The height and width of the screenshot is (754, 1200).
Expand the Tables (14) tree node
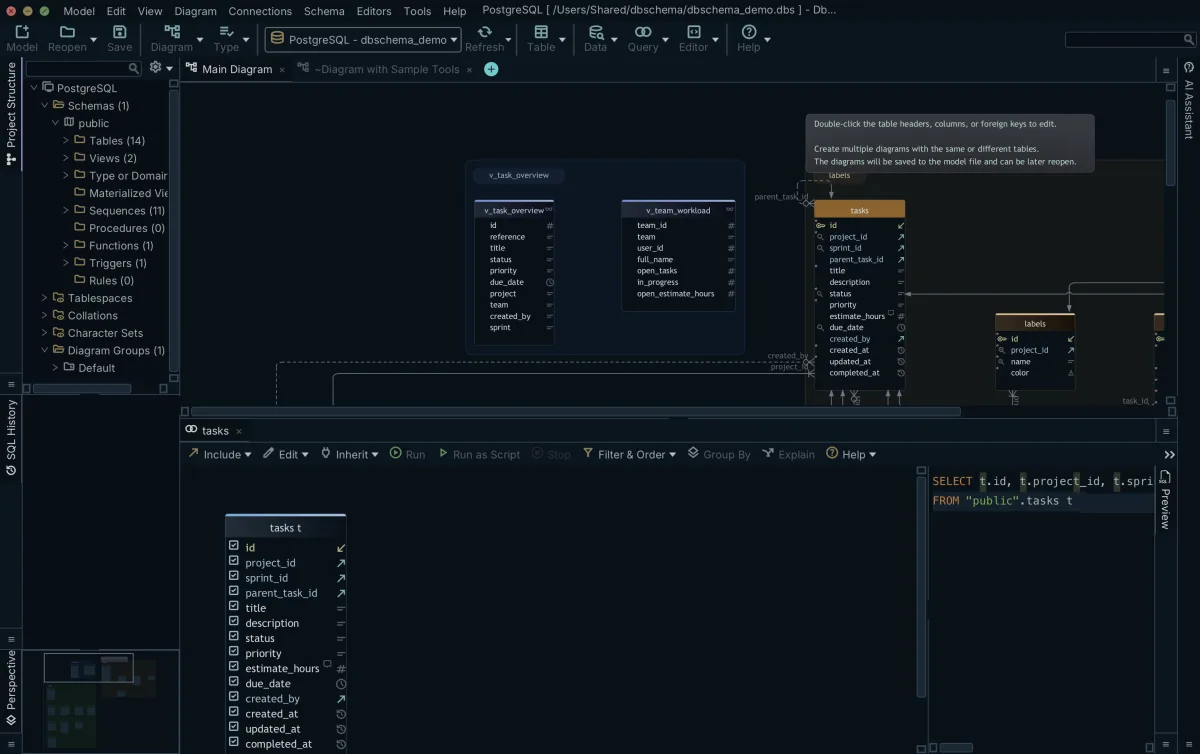(66, 140)
